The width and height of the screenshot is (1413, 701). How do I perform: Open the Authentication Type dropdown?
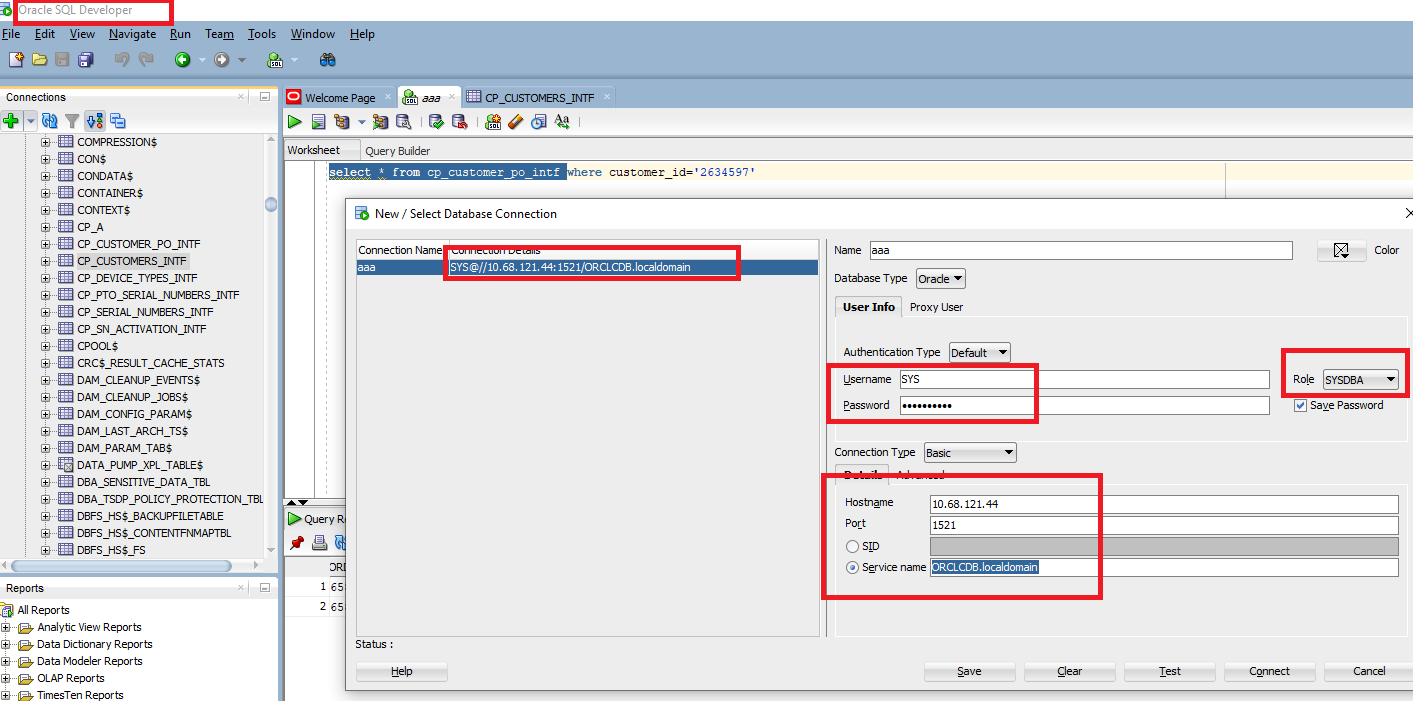pos(979,352)
